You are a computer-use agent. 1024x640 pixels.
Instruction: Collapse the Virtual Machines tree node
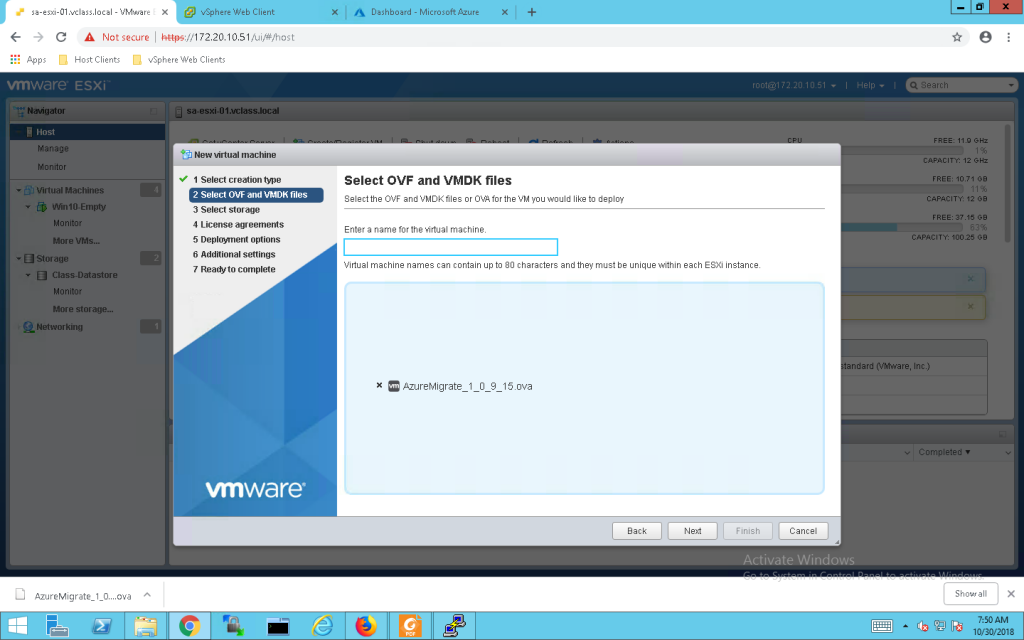(x=18, y=191)
